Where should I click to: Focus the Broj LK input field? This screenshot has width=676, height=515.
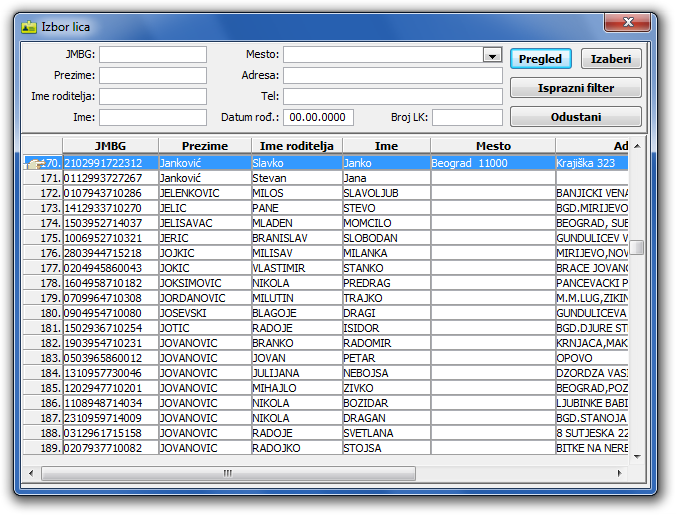click(466, 118)
